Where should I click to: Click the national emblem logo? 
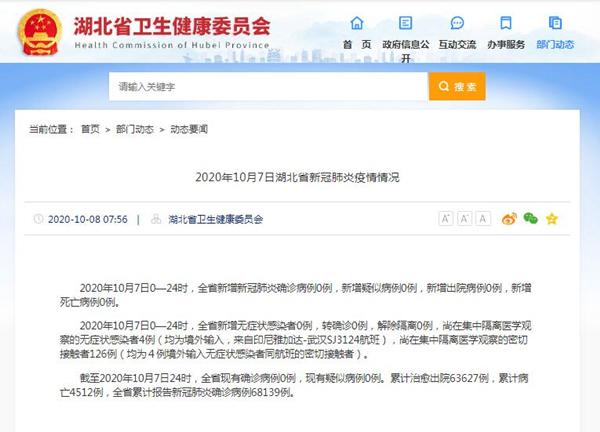[x=40, y=32]
